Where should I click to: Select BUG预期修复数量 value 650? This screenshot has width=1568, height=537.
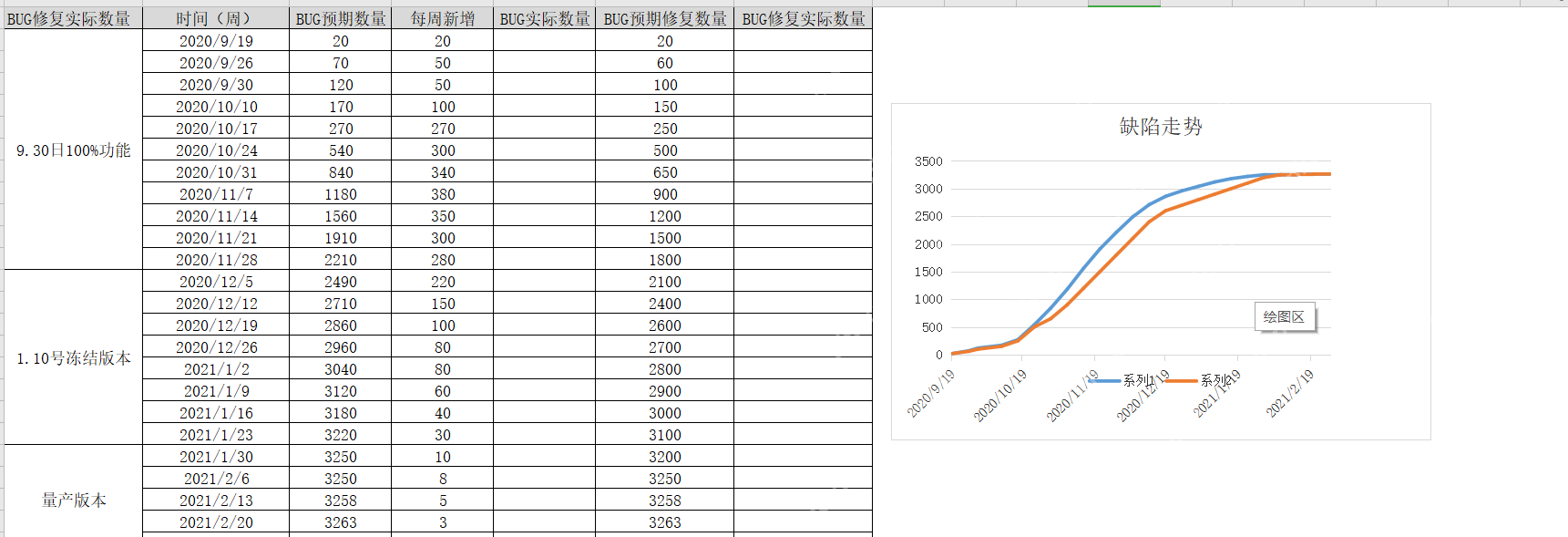coord(665,172)
